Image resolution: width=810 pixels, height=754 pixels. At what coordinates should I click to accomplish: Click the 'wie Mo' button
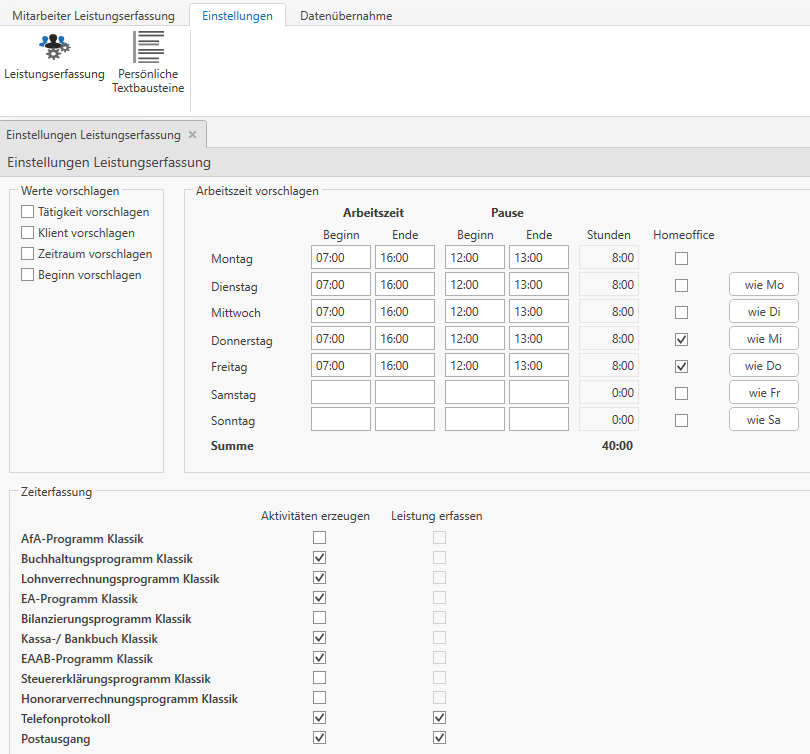pos(763,286)
